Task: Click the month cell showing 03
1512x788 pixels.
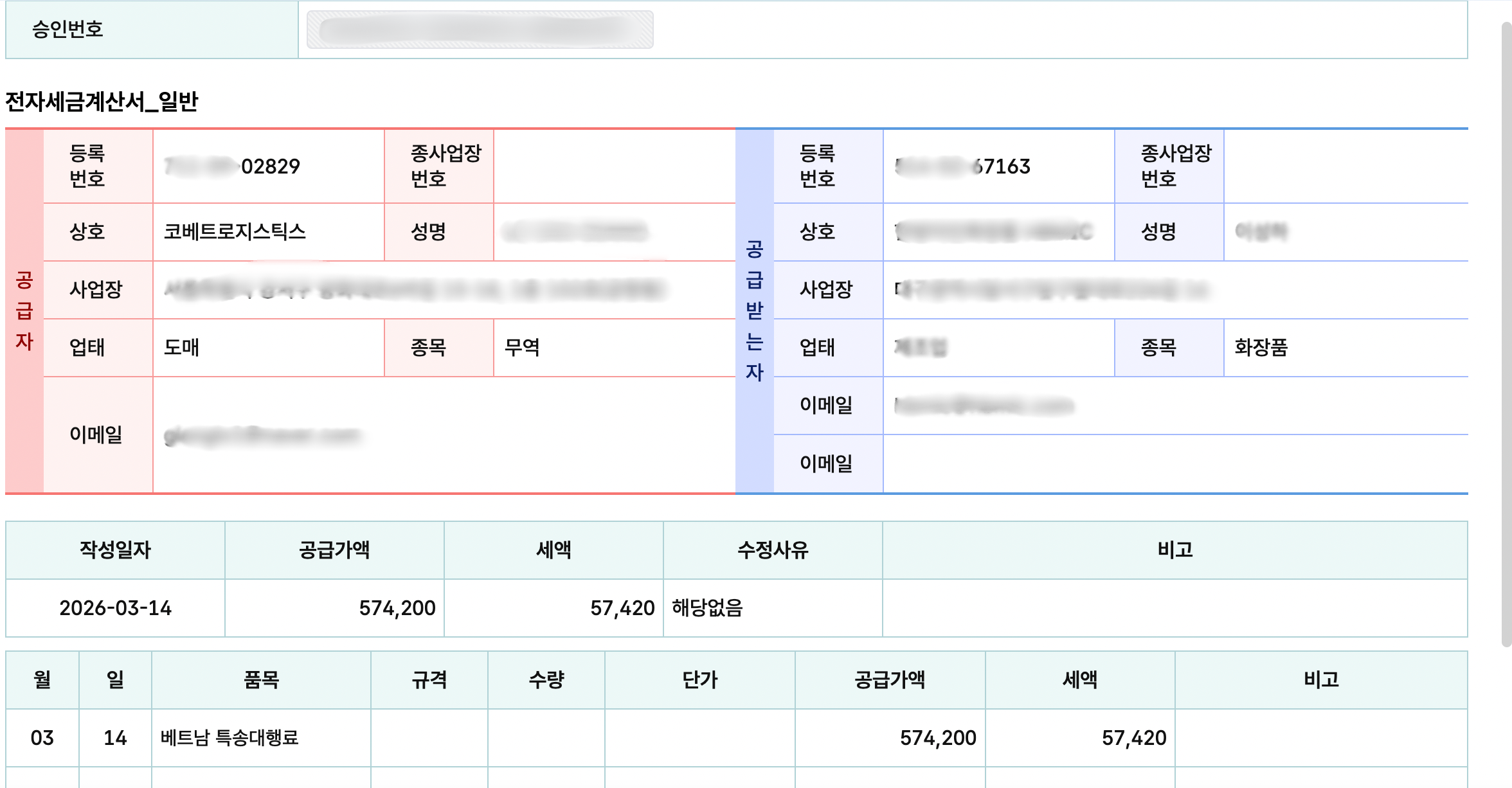Action: click(42, 738)
